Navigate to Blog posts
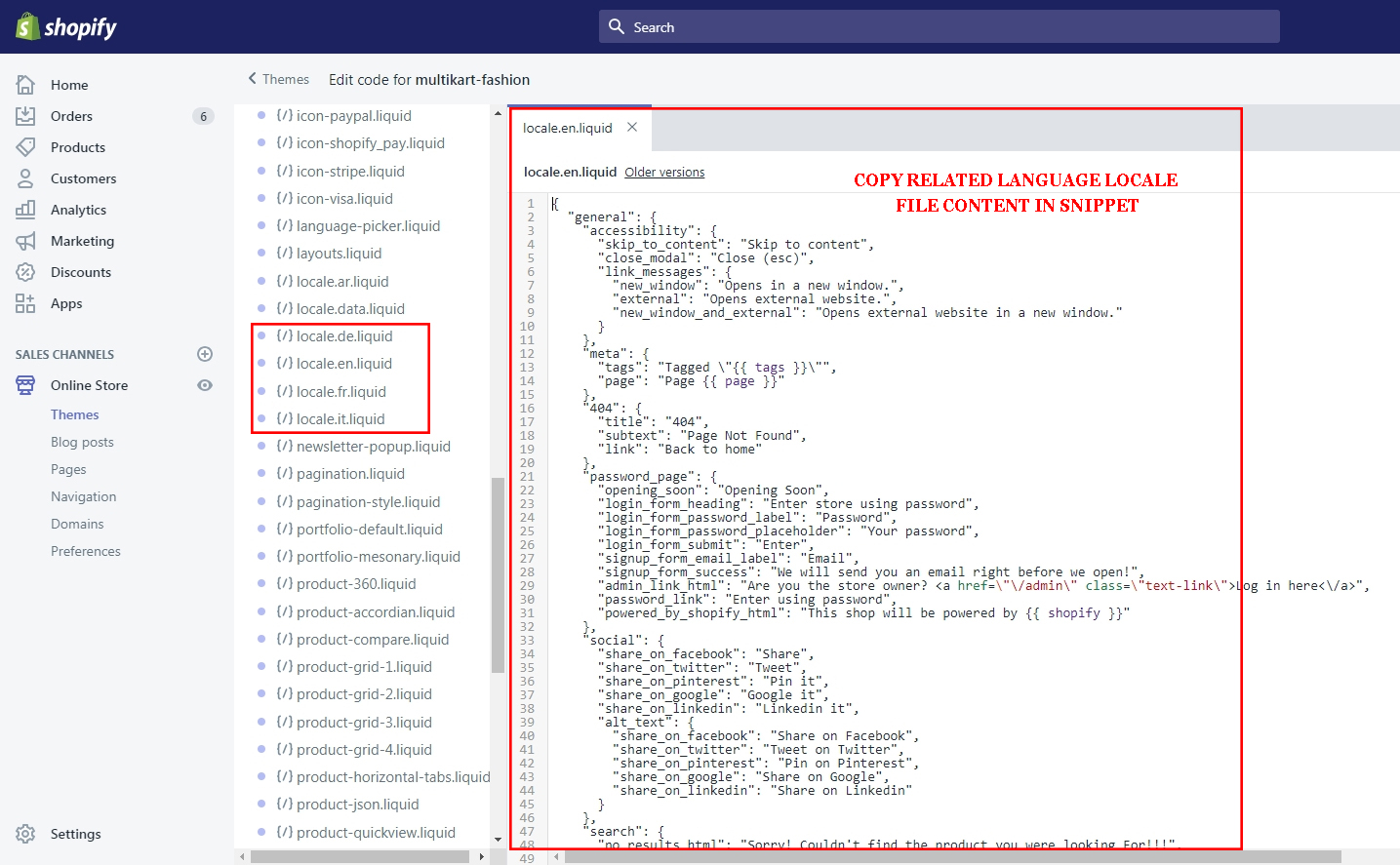This screenshot has height=865, width=1400. click(x=82, y=442)
